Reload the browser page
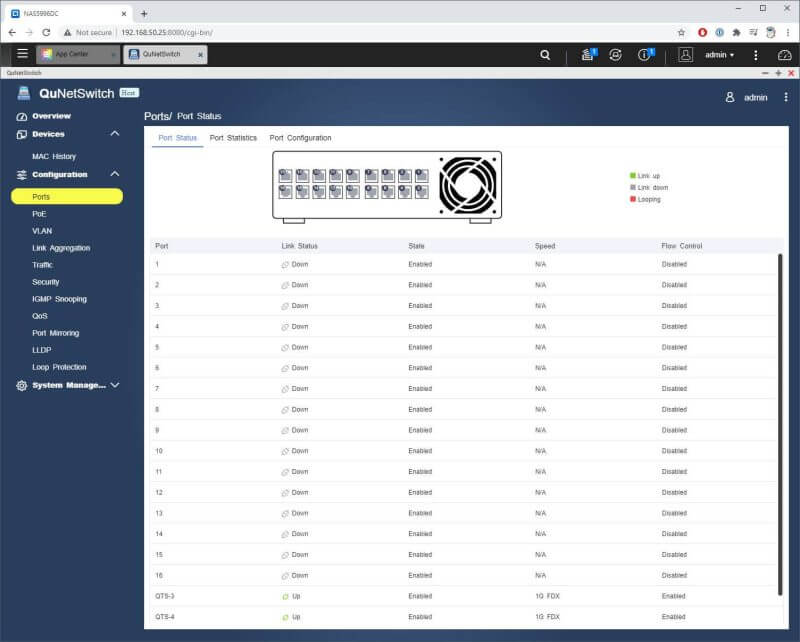 [x=46, y=32]
